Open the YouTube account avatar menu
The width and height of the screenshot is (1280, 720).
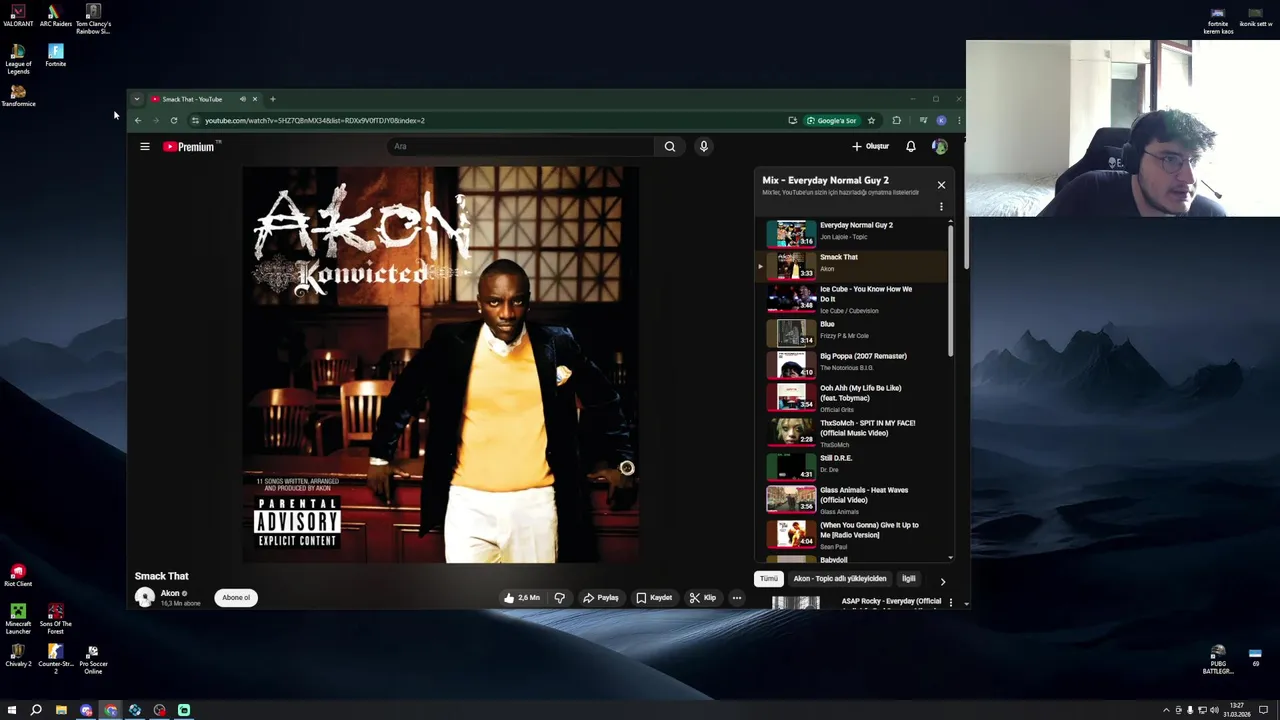pos(940,147)
